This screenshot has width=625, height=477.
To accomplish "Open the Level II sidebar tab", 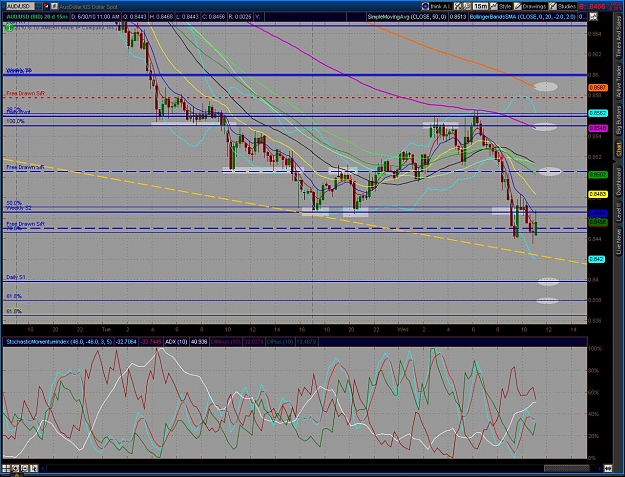I will pyautogui.click(x=619, y=212).
